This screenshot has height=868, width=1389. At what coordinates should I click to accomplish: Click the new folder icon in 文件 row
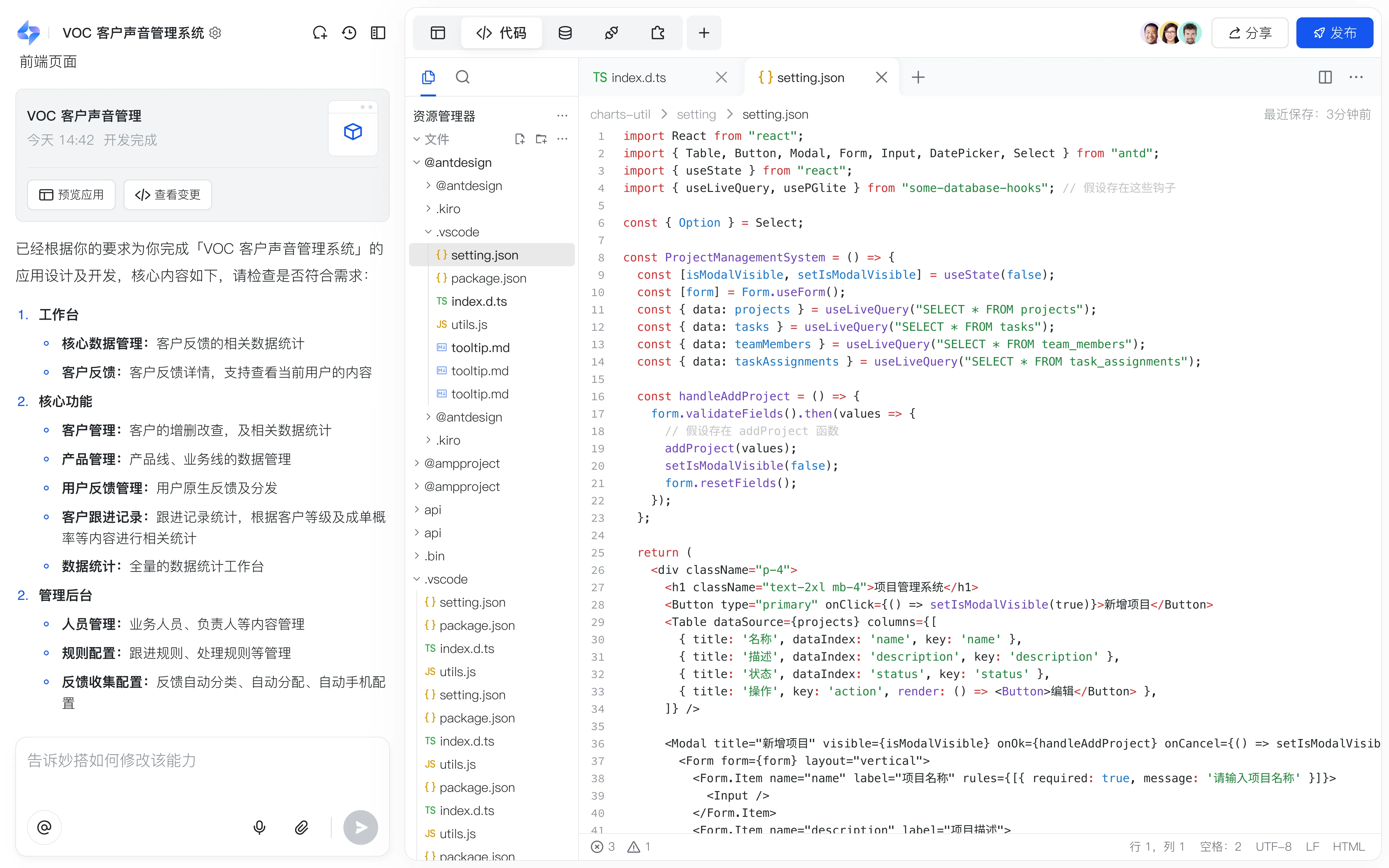point(541,139)
